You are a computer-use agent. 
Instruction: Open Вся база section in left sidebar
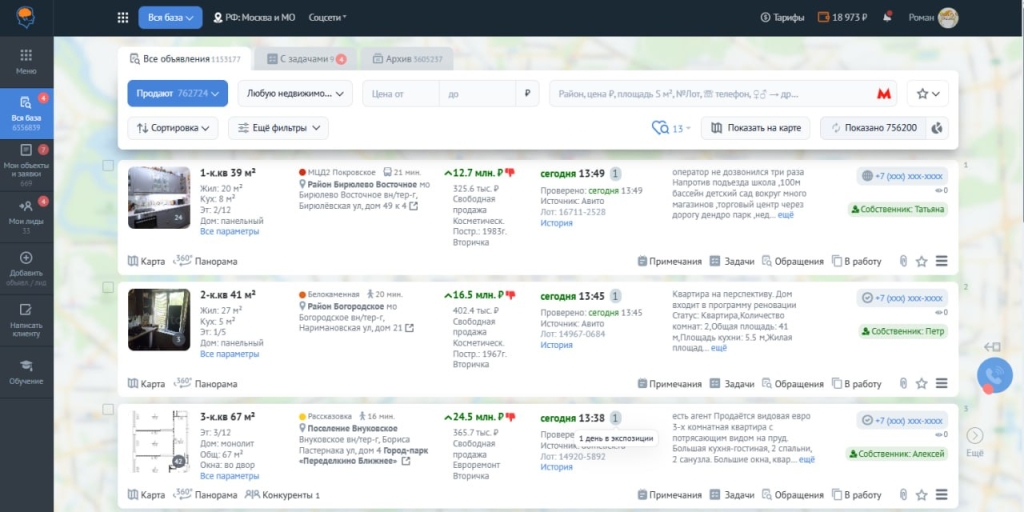pos(26,113)
